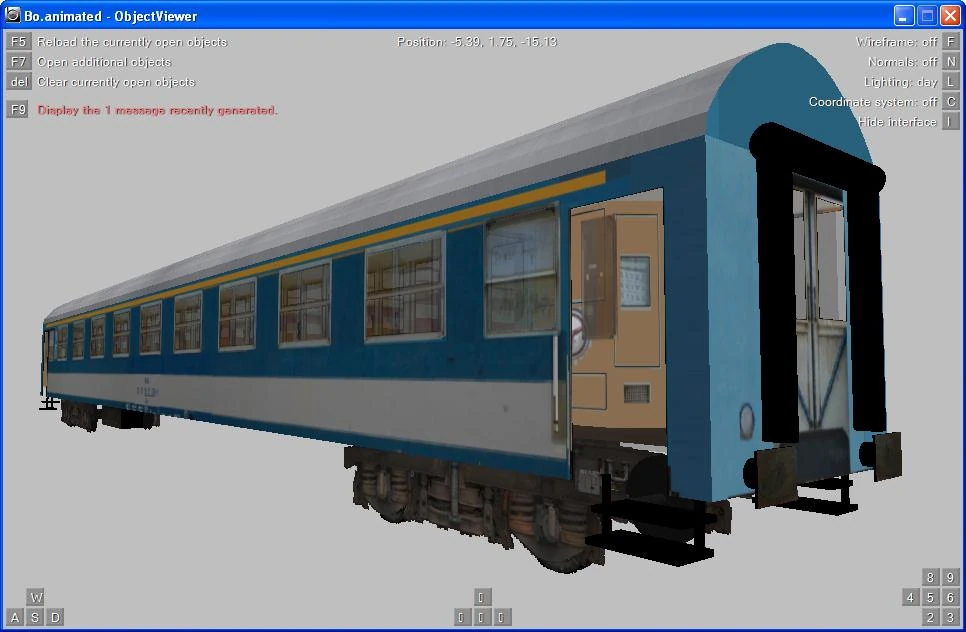Image resolution: width=966 pixels, height=632 pixels.
Task: Click the upper arrow key box at bottom center
Action: coord(482,597)
